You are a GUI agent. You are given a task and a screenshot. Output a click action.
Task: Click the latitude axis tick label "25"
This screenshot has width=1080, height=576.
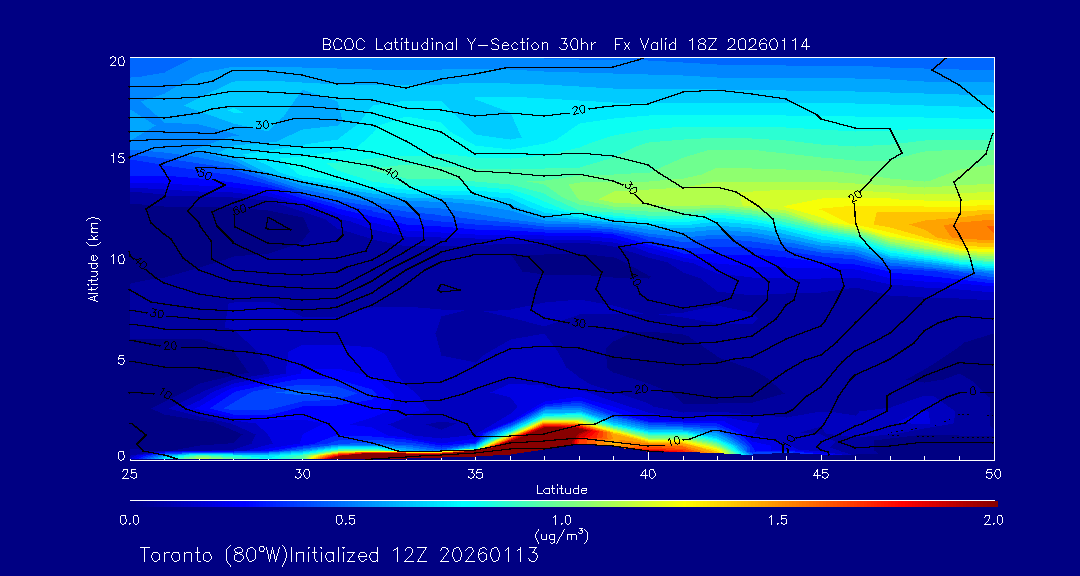tap(129, 474)
